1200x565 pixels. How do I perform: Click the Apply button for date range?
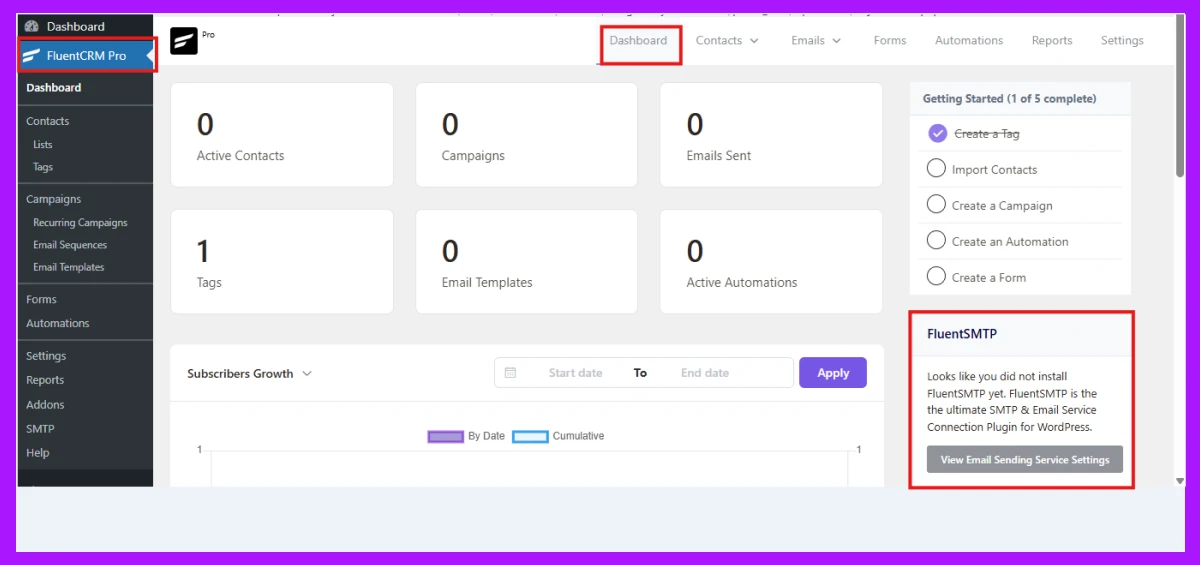coord(833,373)
